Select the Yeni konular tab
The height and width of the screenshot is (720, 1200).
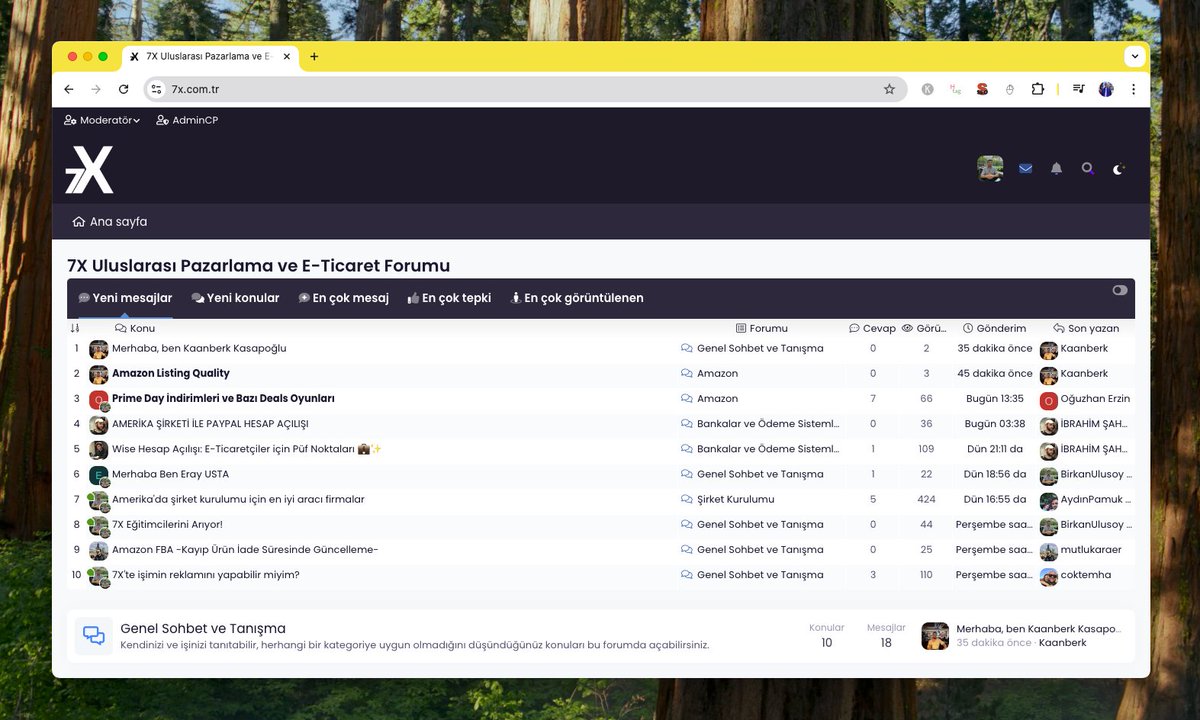[x=235, y=298]
